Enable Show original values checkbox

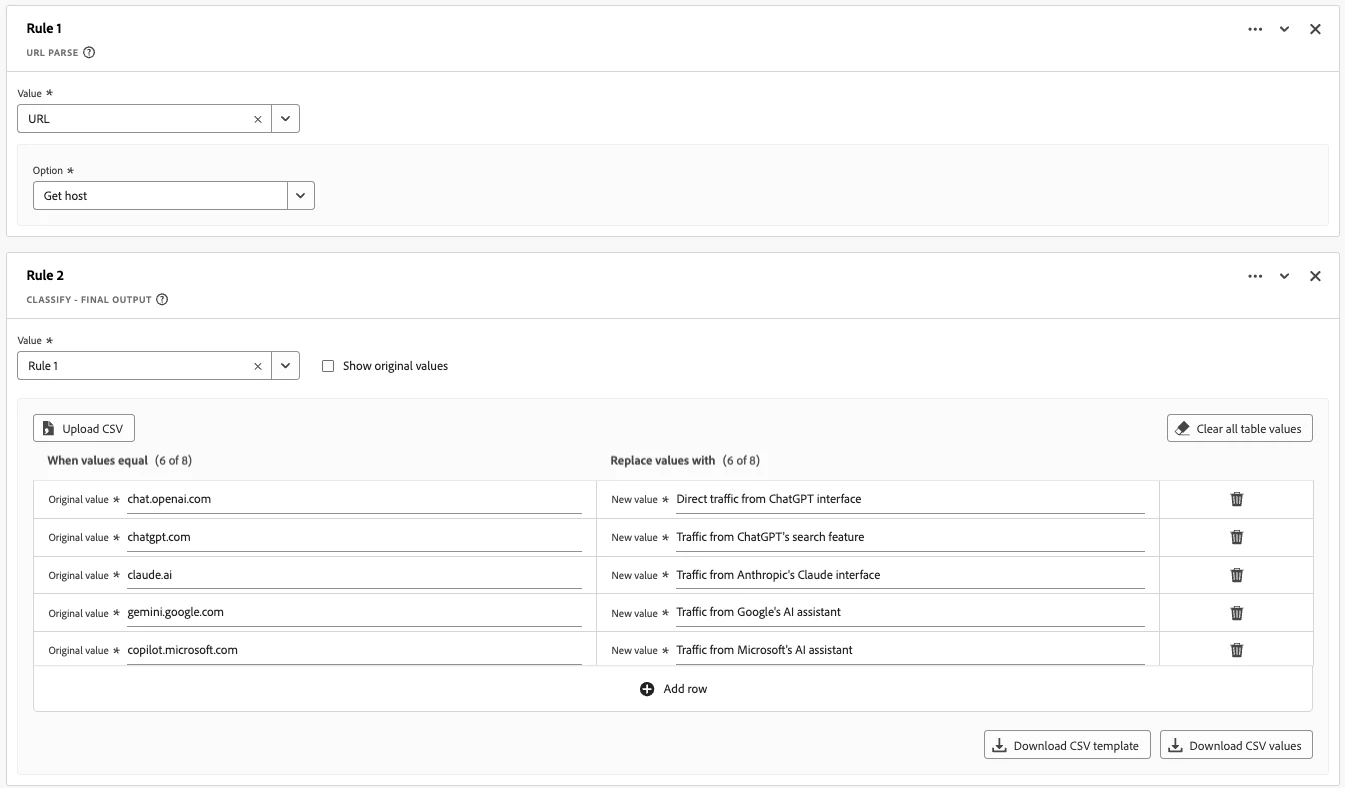tap(328, 366)
